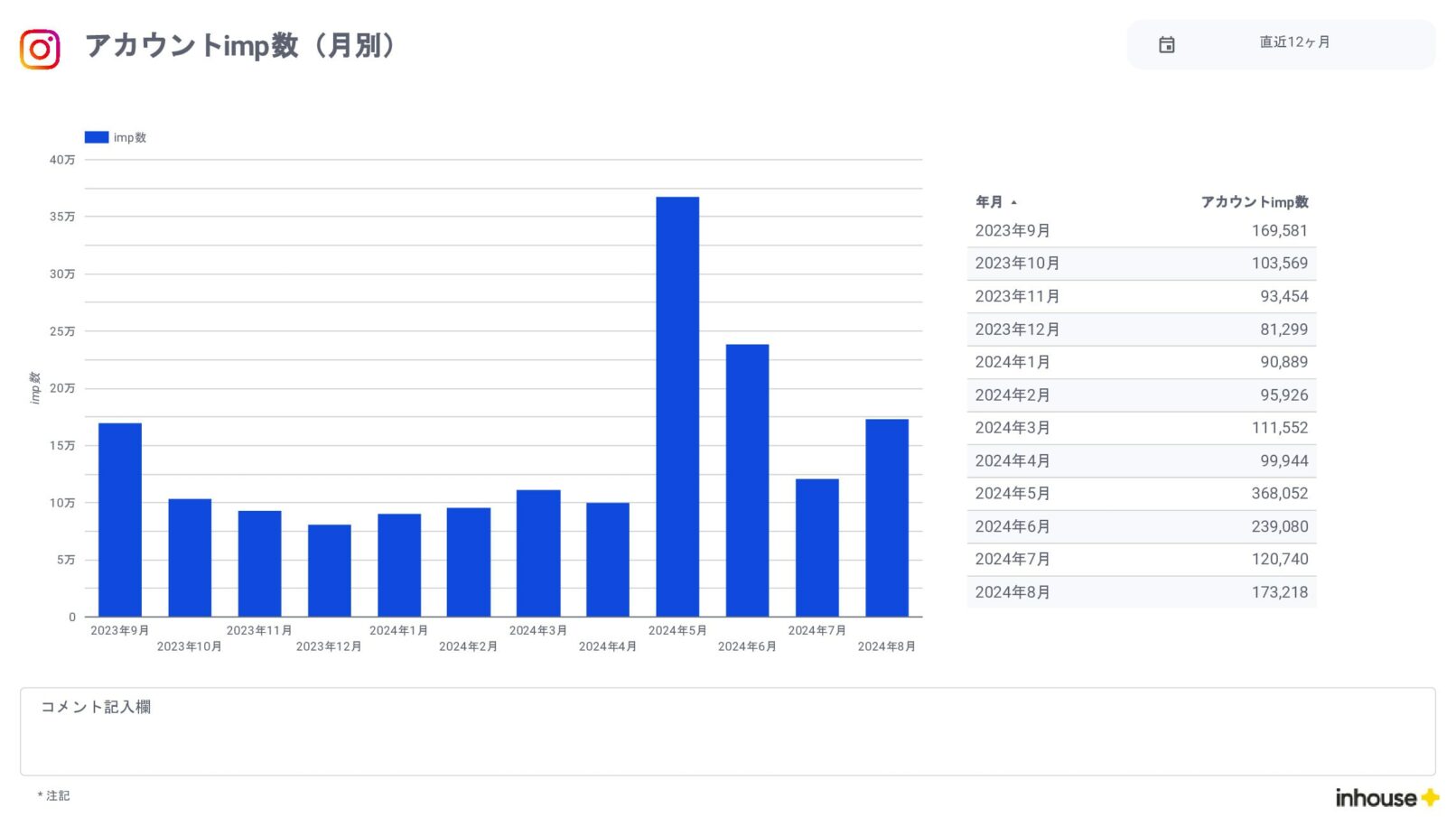Open the 直近12ヶ月 date range dropdown
The image size is (1456, 817).
pyautogui.click(x=1293, y=42)
